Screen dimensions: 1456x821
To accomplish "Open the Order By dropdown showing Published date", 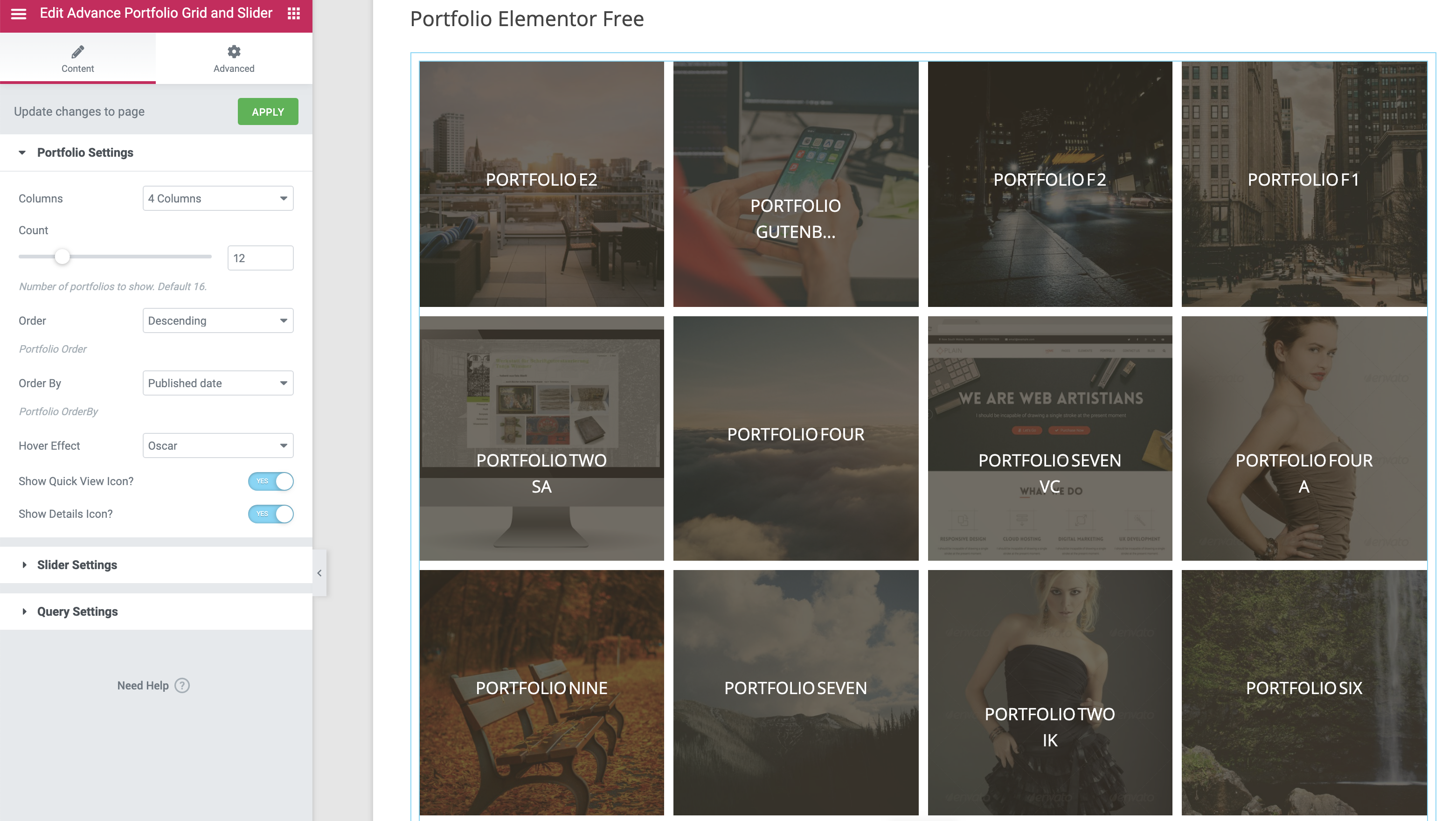I will 218,383.
